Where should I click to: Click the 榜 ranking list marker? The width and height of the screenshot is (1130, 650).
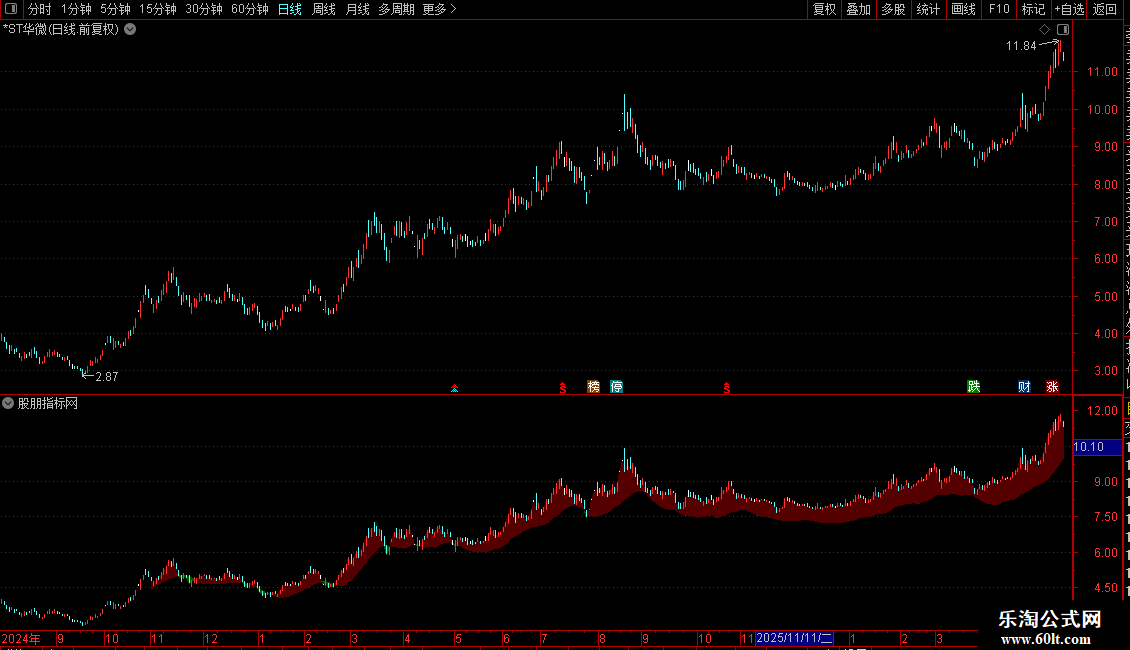pyautogui.click(x=593, y=387)
